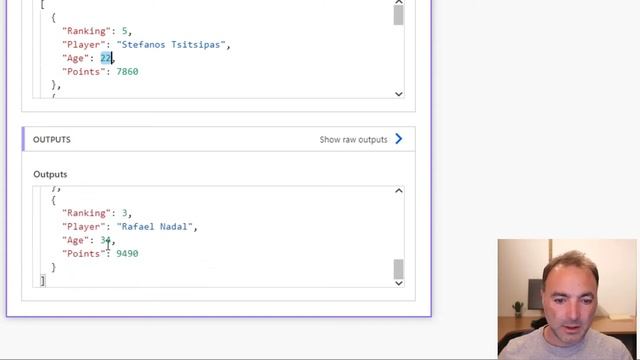
Task: Click the presenter webcam video thumbnail
Action: click(x=567, y=299)
